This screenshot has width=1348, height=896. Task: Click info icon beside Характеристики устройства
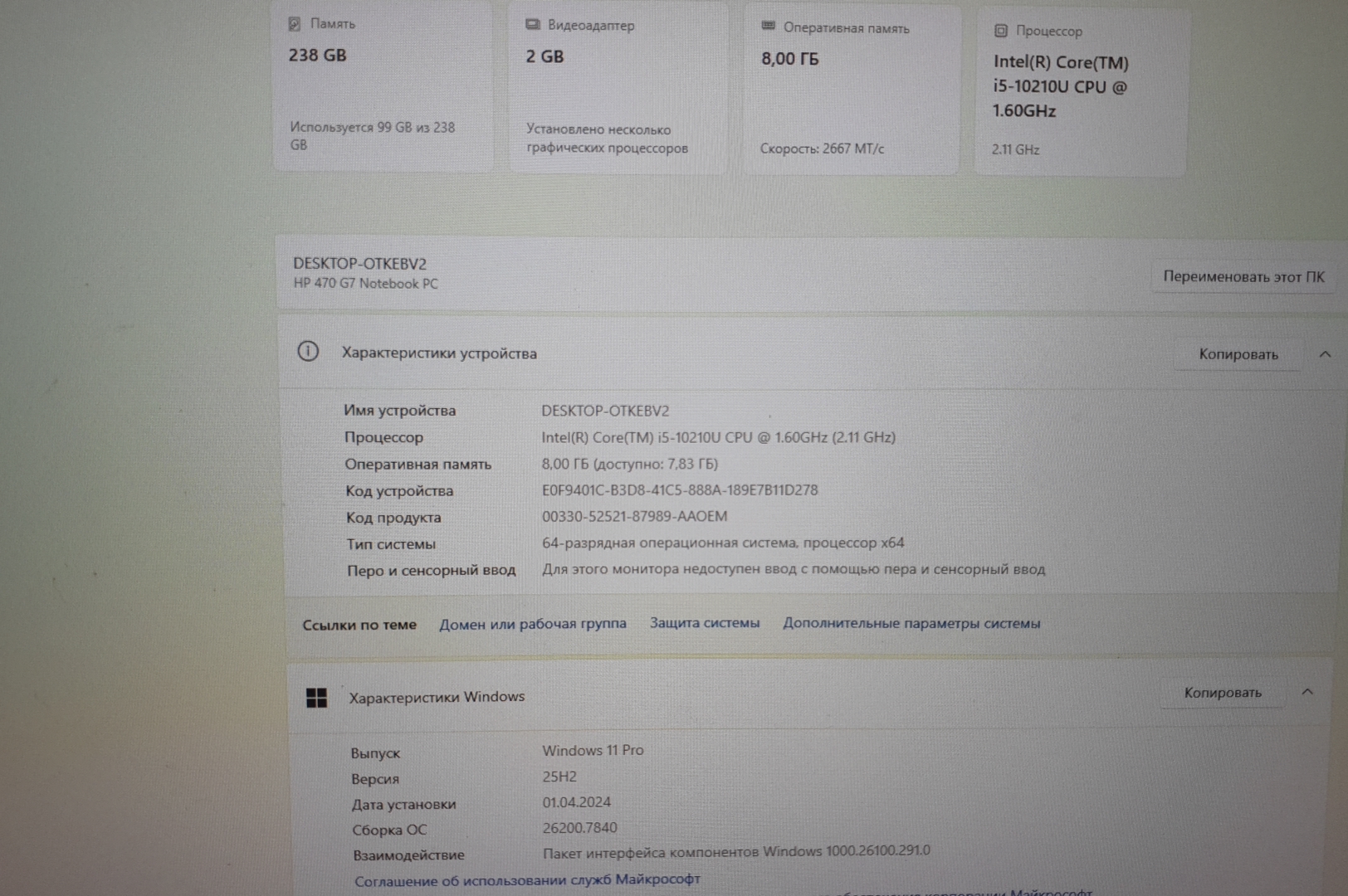[308, 352]
